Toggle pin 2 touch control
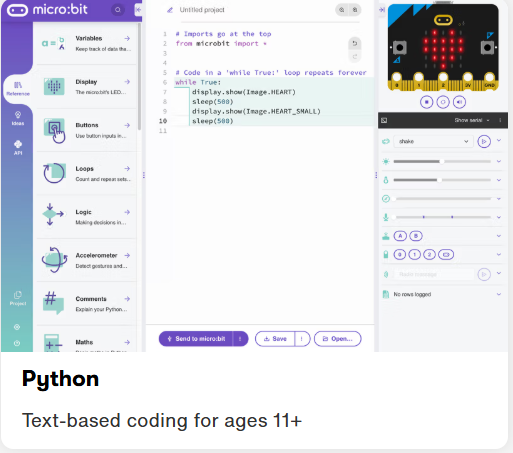 click(x=429, y=255)
